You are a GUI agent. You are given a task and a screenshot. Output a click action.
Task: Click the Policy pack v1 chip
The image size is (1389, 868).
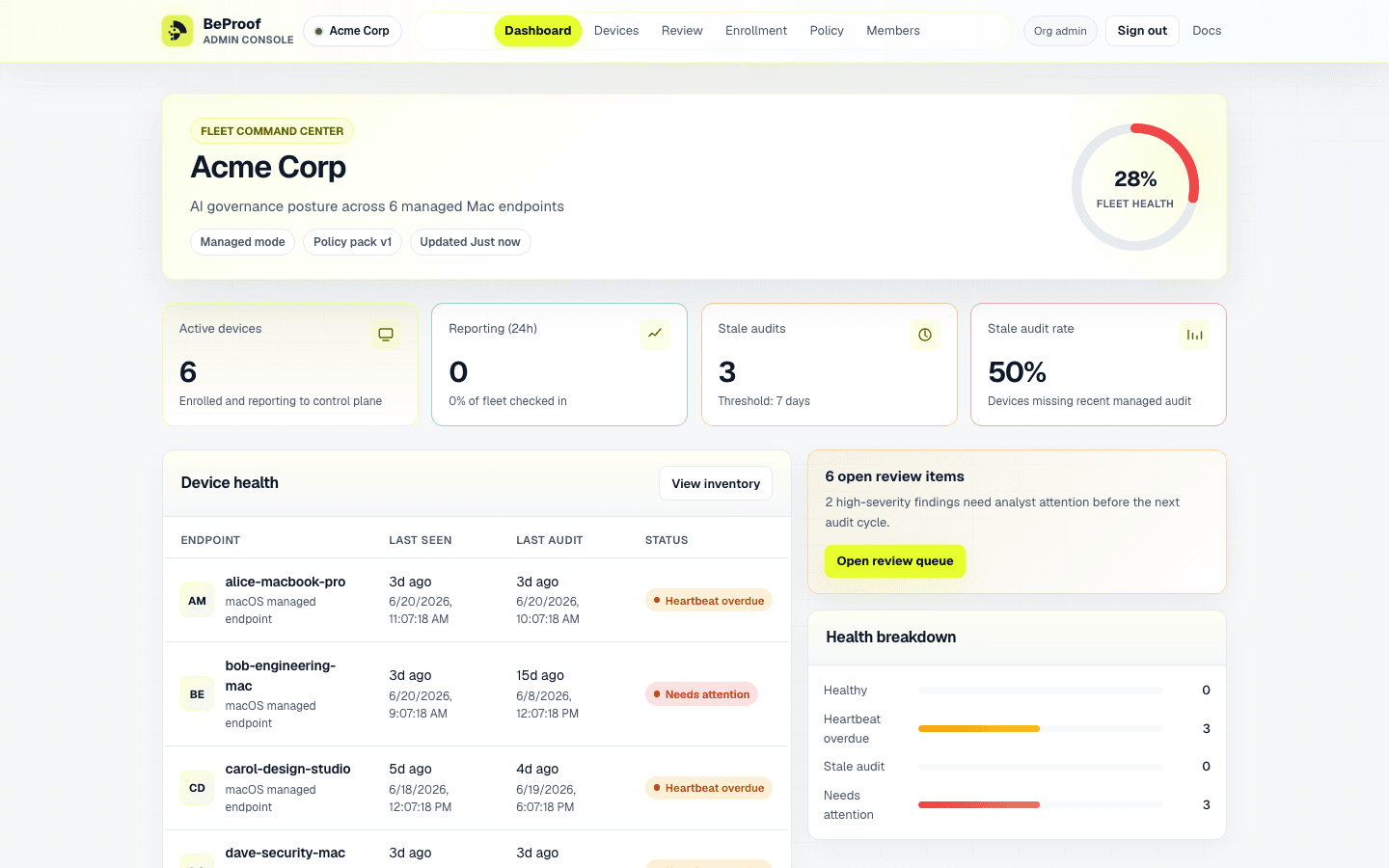click(352, 242)
